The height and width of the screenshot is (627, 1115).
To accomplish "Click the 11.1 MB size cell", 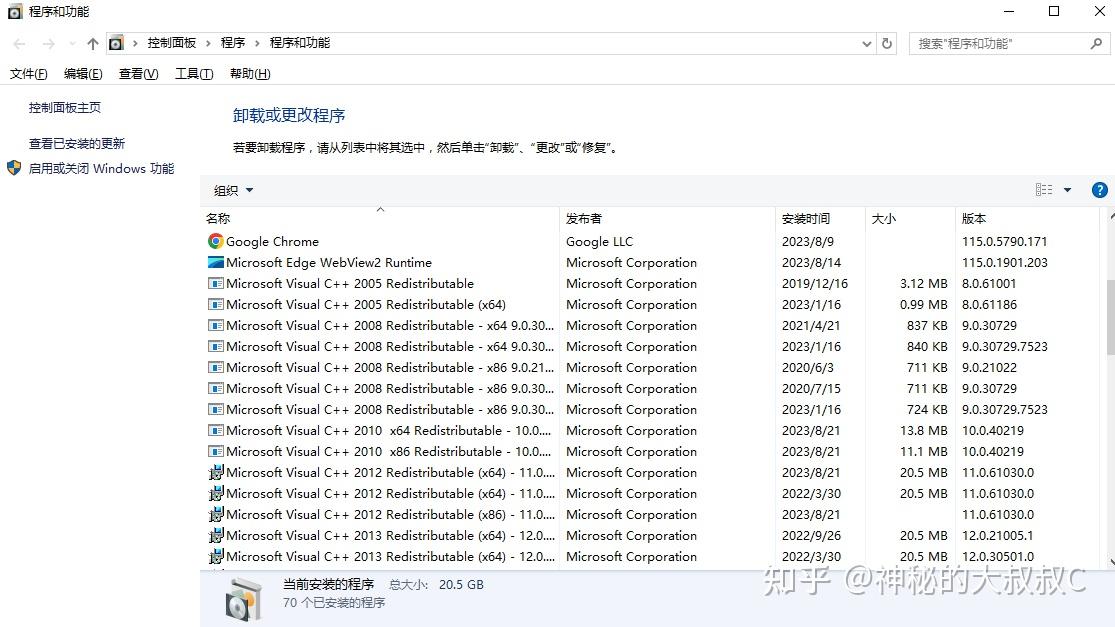I will click(923, 451).
